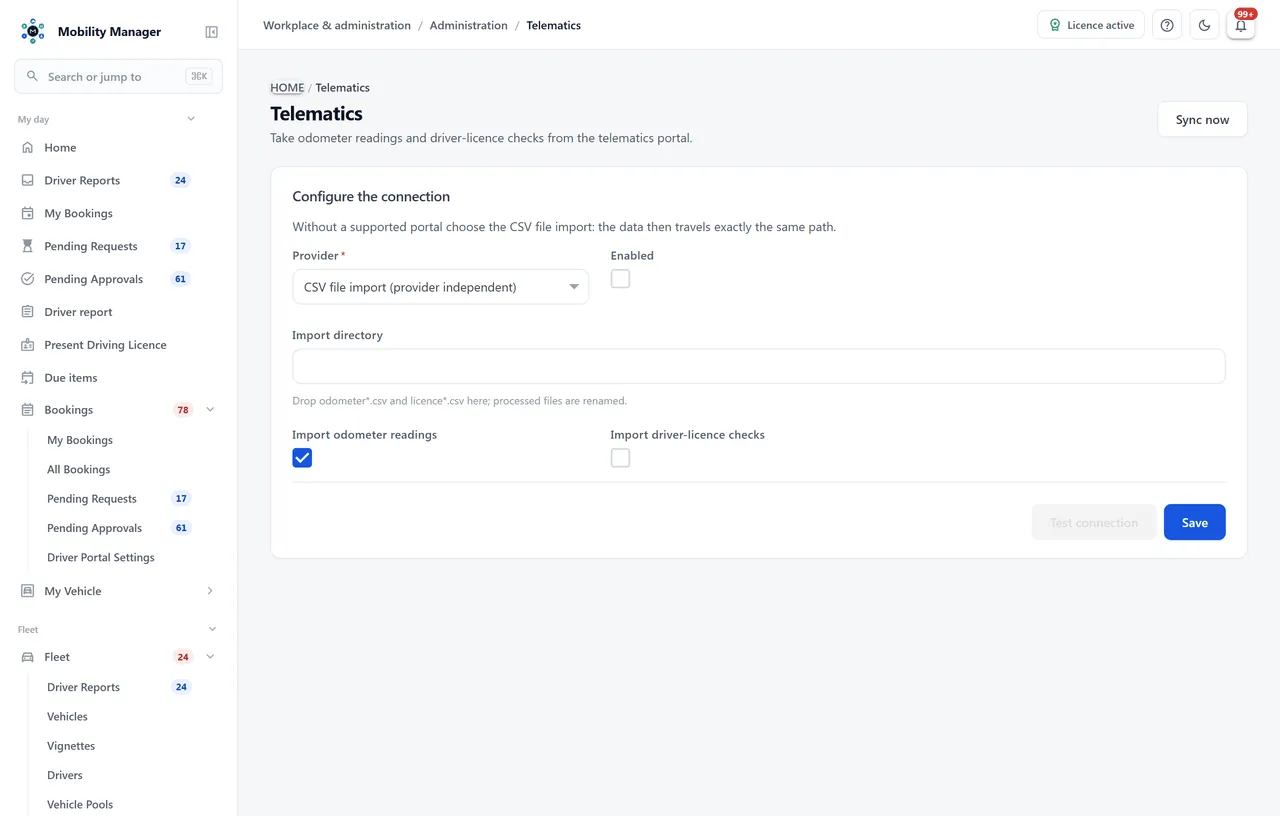
Task: Collapse the Fleet section header chevron
Action: (x=212, y=629)
